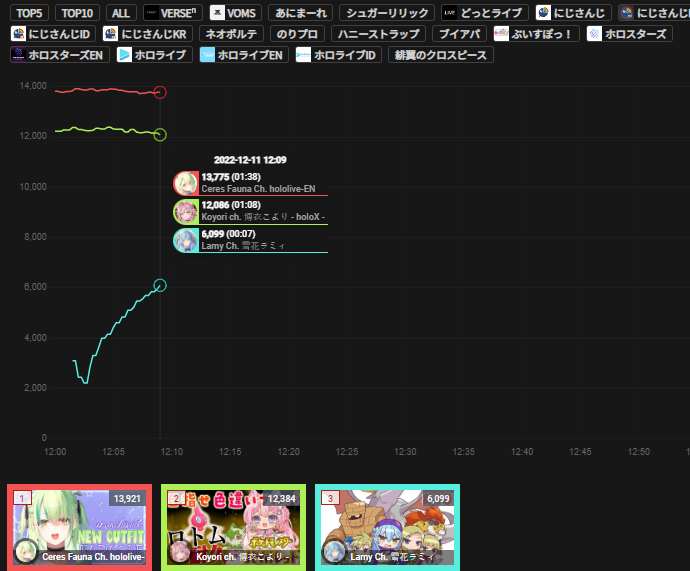Click rank 2 badge on Koyori card
Image resolution: width=690 pixels, height=571 pixels.
click(176, 498)
